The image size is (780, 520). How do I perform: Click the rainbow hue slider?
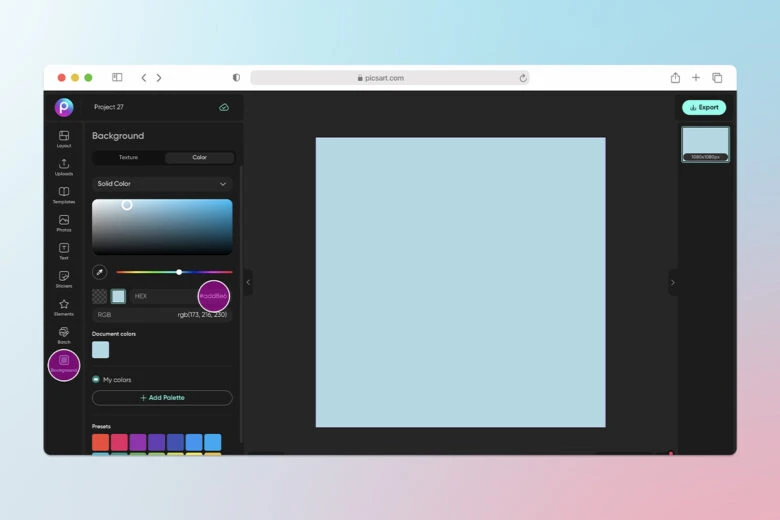coord(174,272)
